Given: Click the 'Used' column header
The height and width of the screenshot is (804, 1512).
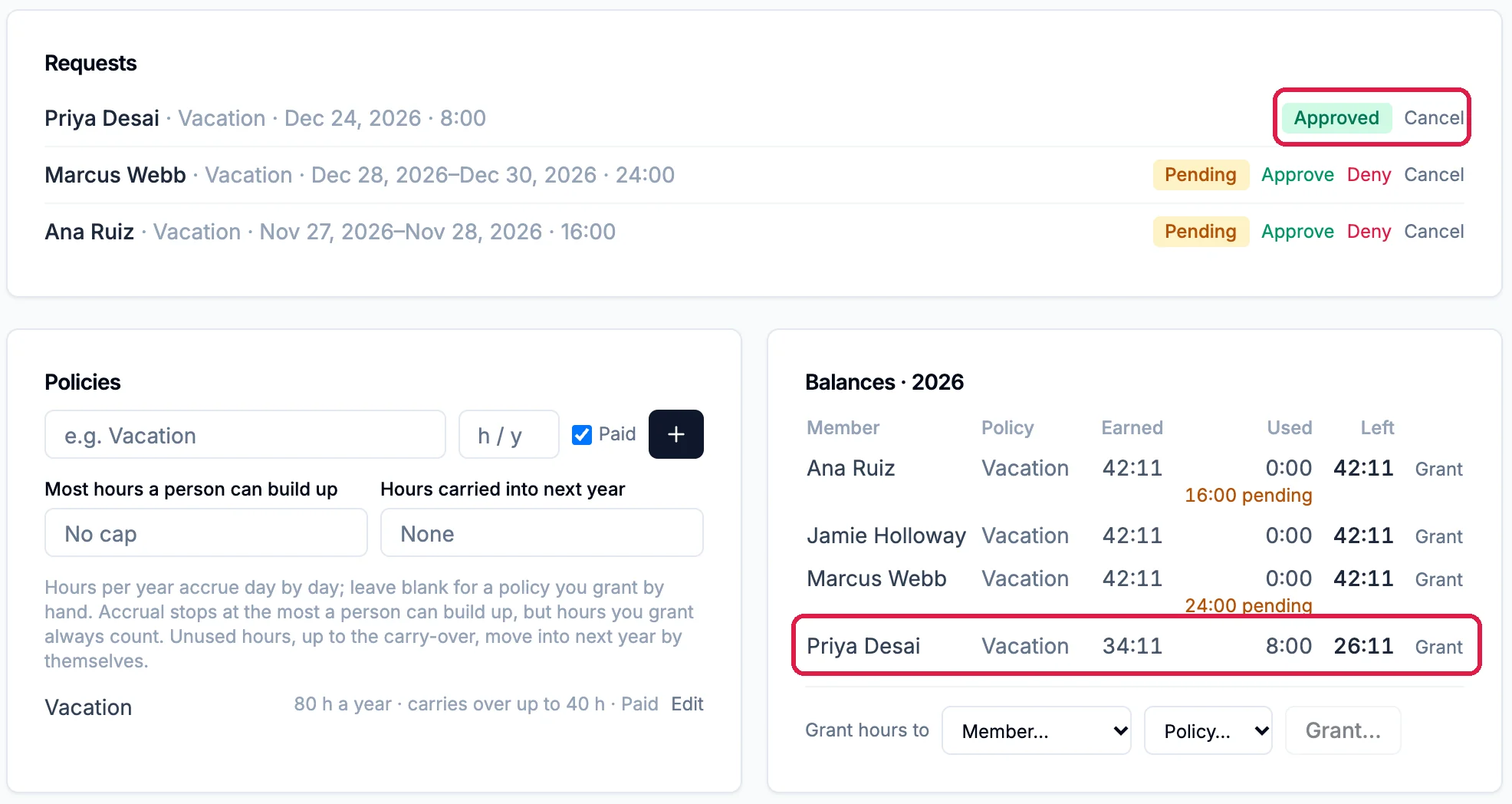Looking at the screenshot, I should click(1290, 427).
